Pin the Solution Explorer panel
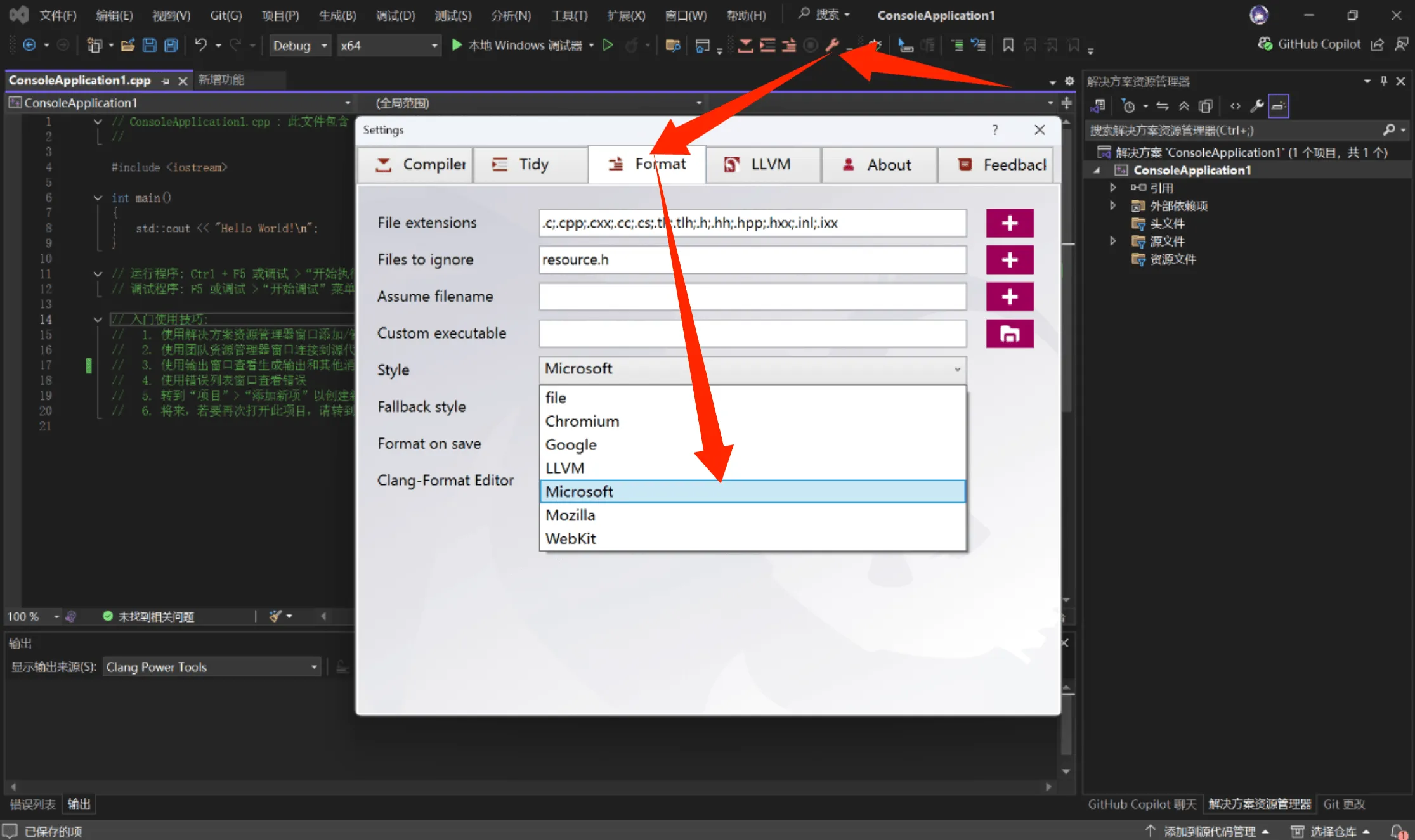The image size is (1415, 840). pos(1384,81)
